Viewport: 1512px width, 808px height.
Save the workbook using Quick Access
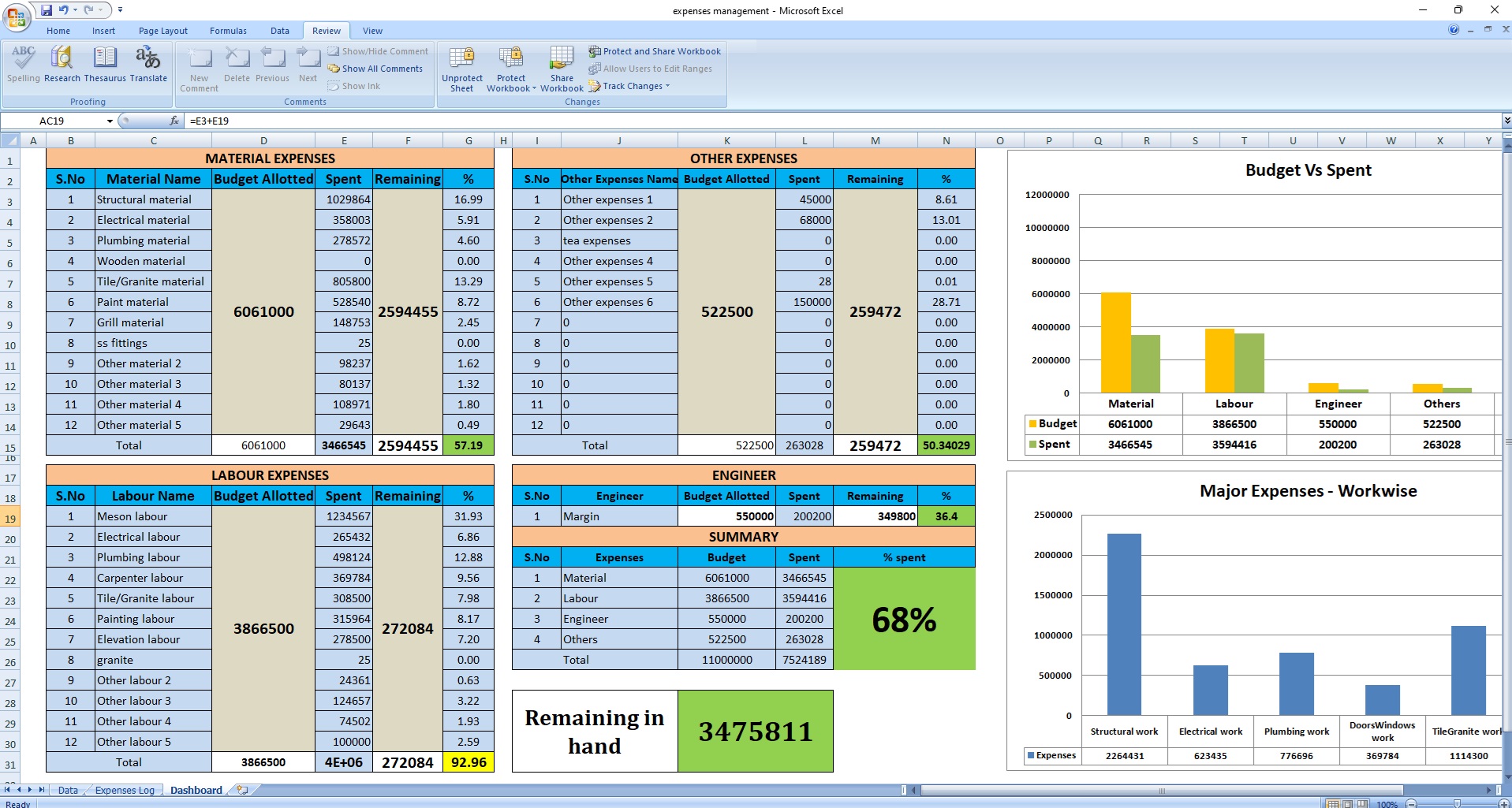coord(47,10)
